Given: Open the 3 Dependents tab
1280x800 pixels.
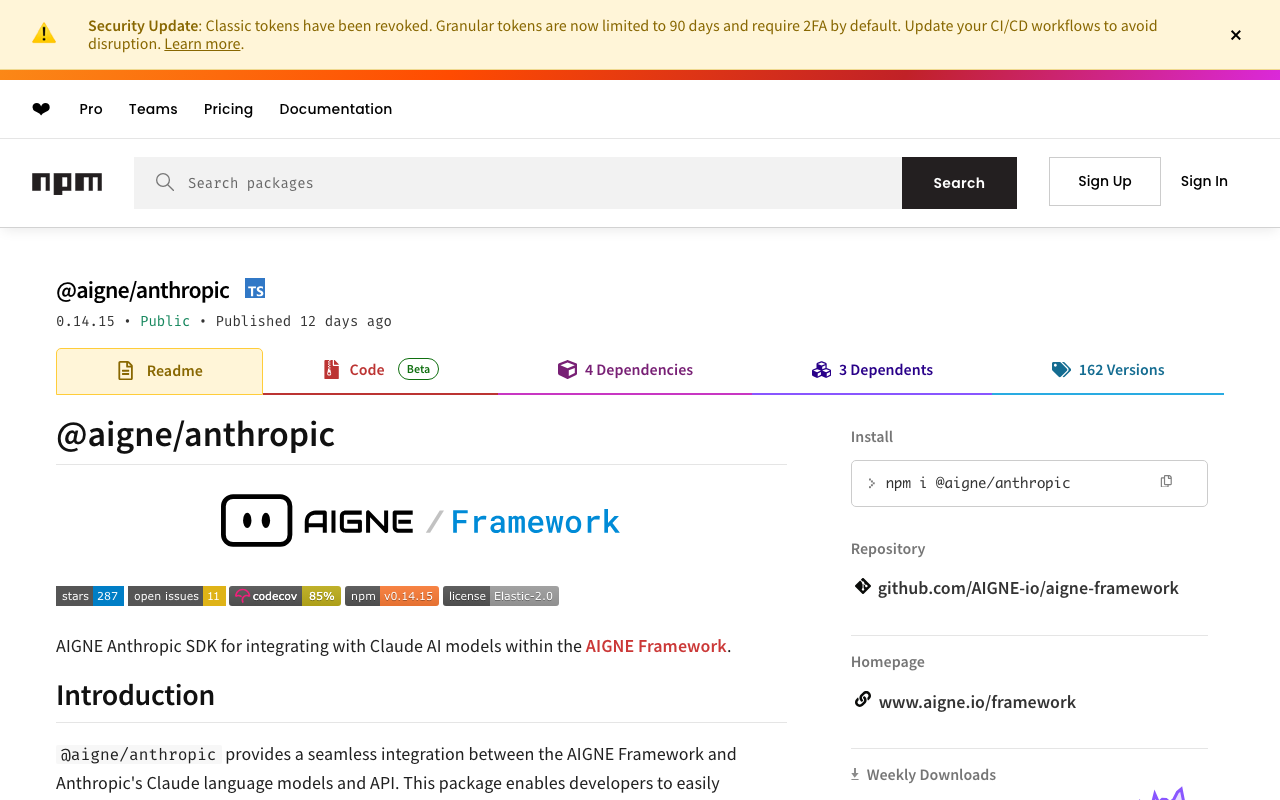Looking at the screenshot, I should click(x=872, y=370).
